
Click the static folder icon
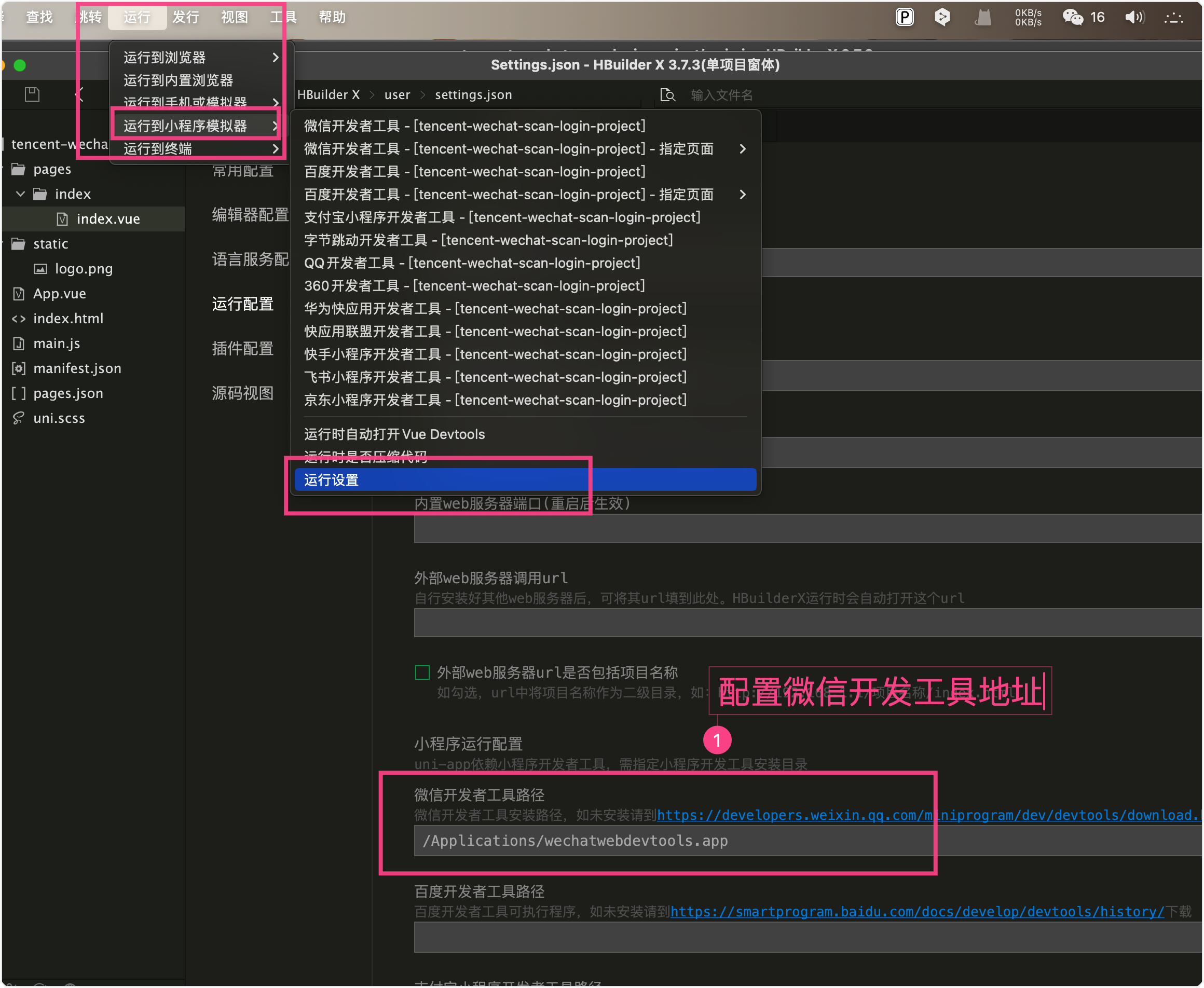pyautogui.click(x=19, y=244)
